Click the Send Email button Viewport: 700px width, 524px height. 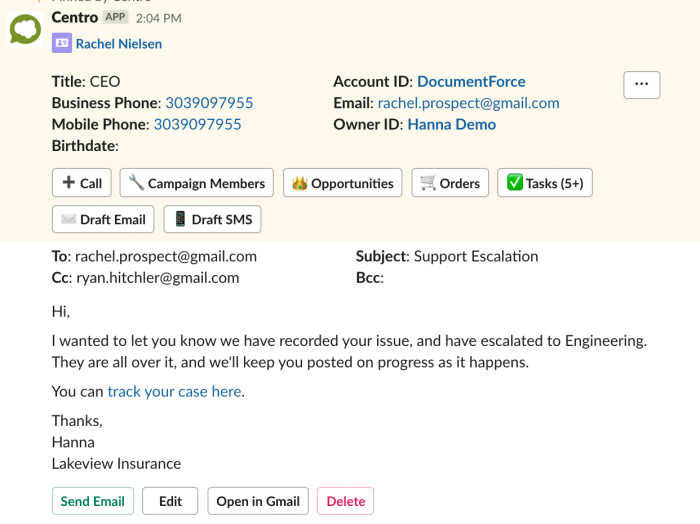pos(93,501)
